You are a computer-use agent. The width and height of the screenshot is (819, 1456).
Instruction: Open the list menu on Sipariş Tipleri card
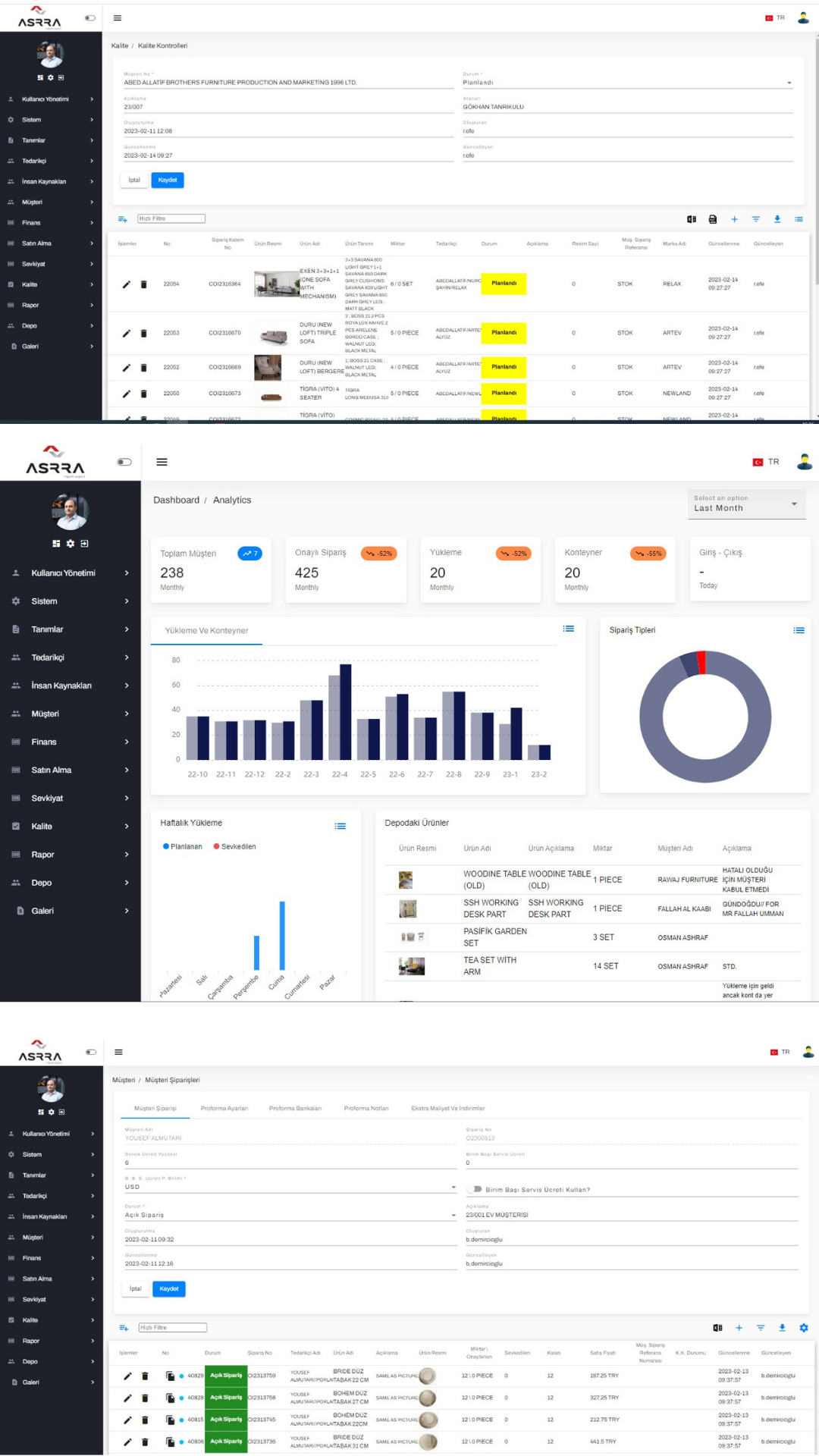pyautogui.click(x=799, y=630)
